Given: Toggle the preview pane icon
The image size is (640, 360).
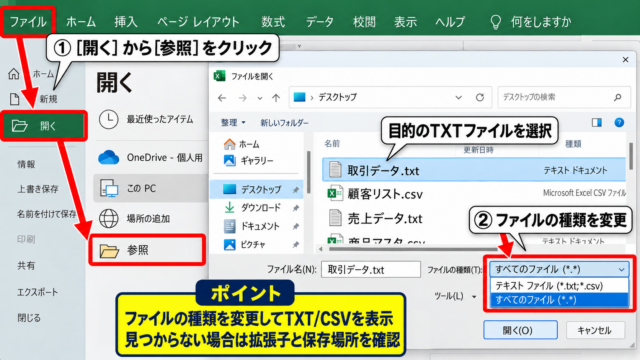Looking at the screenshot, I should tap(597, 122).
